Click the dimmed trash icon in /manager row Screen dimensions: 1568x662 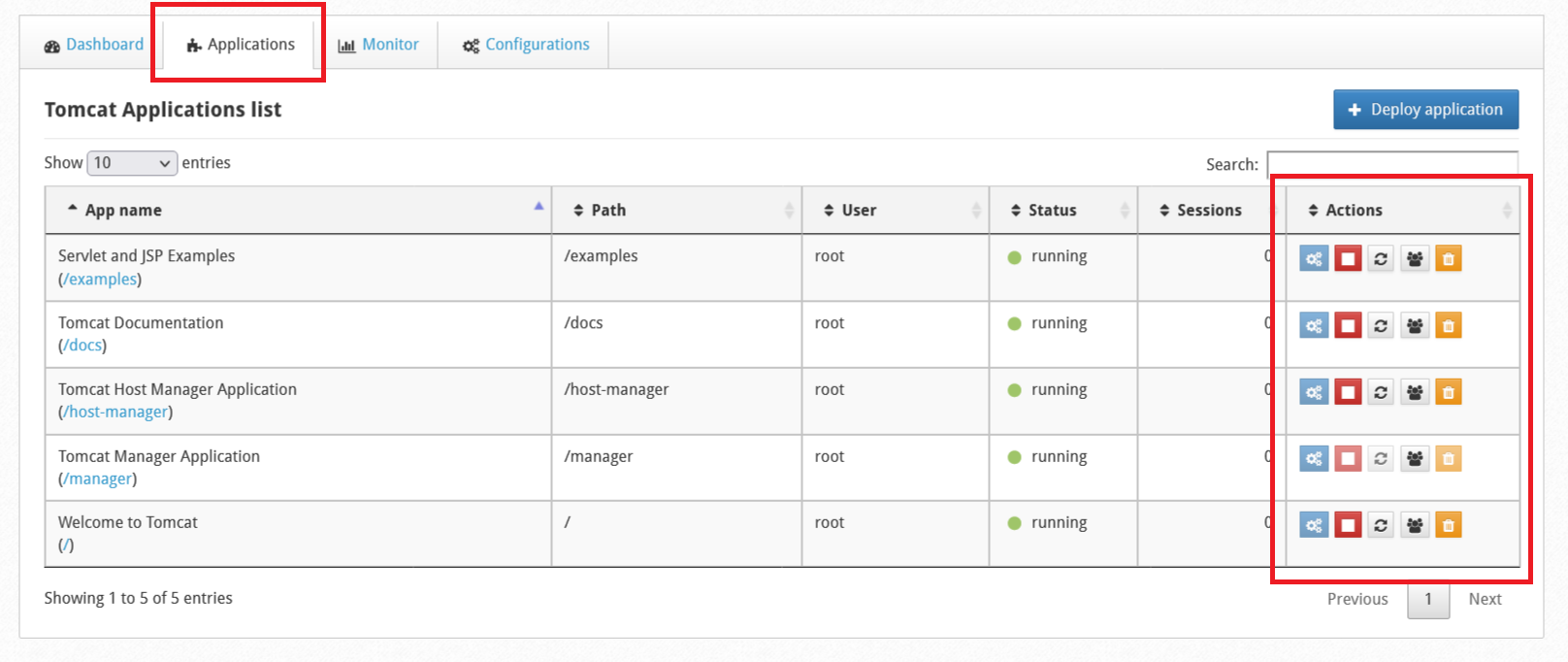click(x=1449, y=459)
